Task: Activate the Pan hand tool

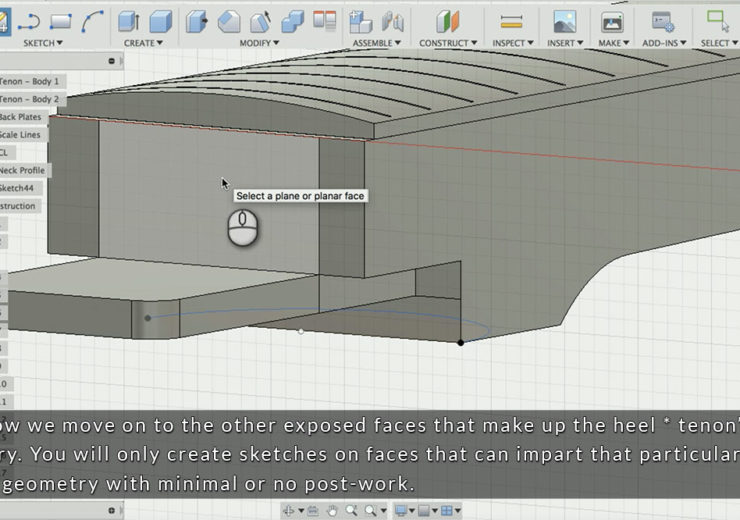Action: [332, 511]
